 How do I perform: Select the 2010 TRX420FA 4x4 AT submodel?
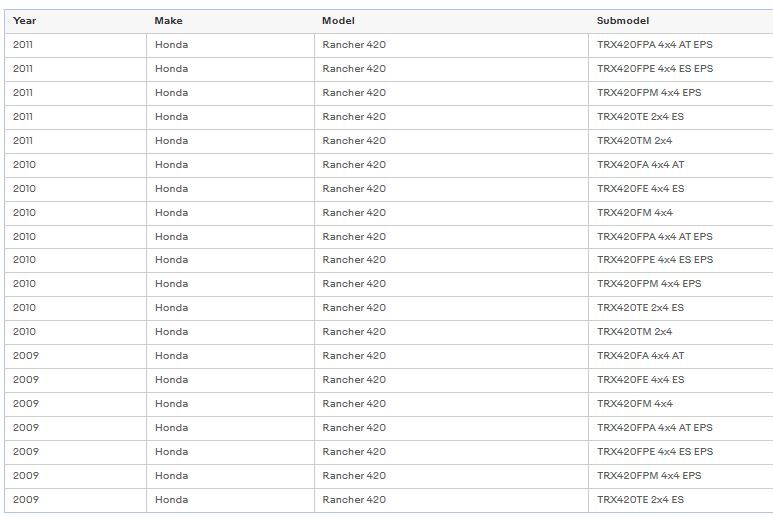(x=640, y=165)
